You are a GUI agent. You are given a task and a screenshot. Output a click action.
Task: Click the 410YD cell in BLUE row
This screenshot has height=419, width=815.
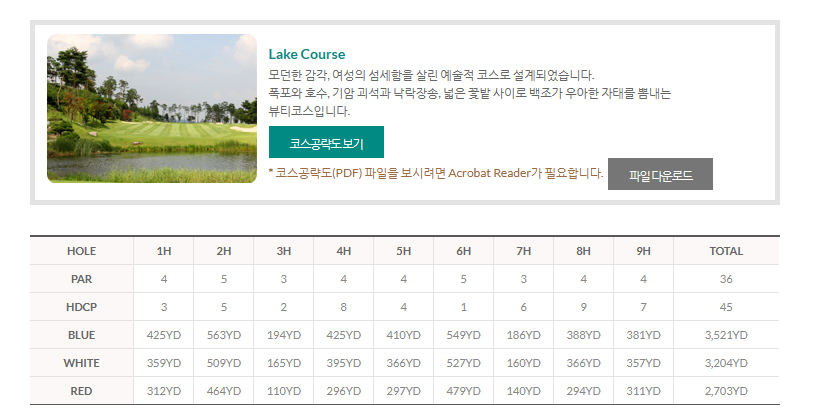pos(403,335)
